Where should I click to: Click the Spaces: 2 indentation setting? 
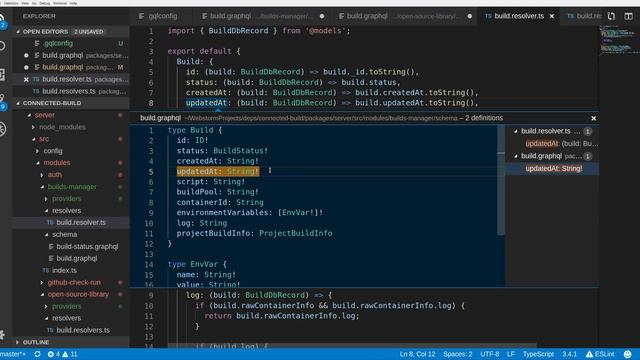pos(458,354)
